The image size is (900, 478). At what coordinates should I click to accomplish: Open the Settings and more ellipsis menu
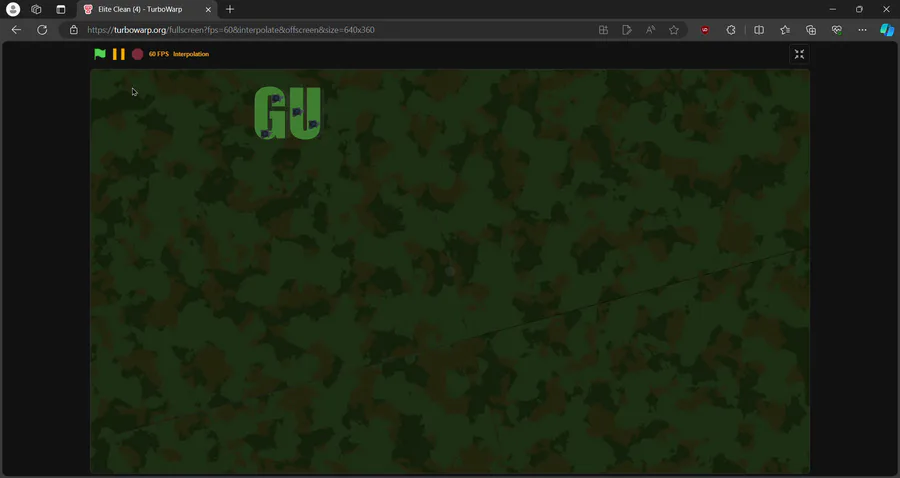(x=862, y=30)
